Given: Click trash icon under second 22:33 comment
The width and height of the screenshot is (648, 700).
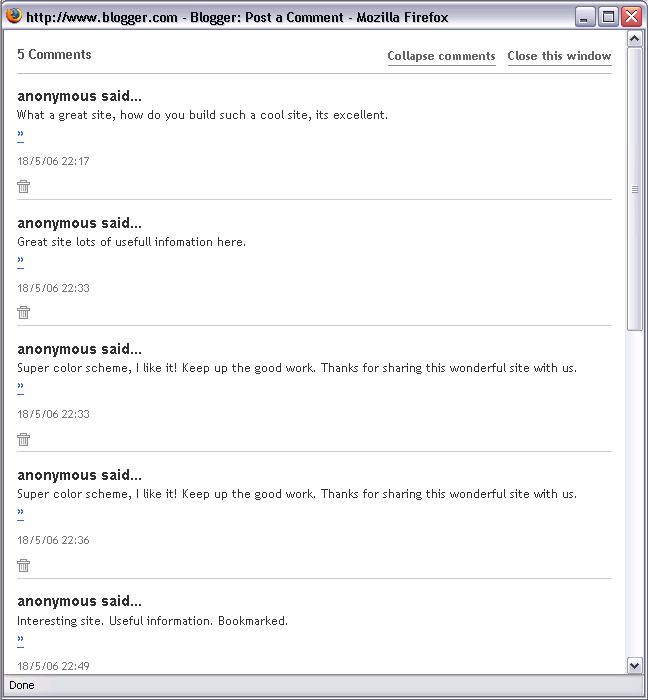Looking at the screenshot, I should 24,439.
